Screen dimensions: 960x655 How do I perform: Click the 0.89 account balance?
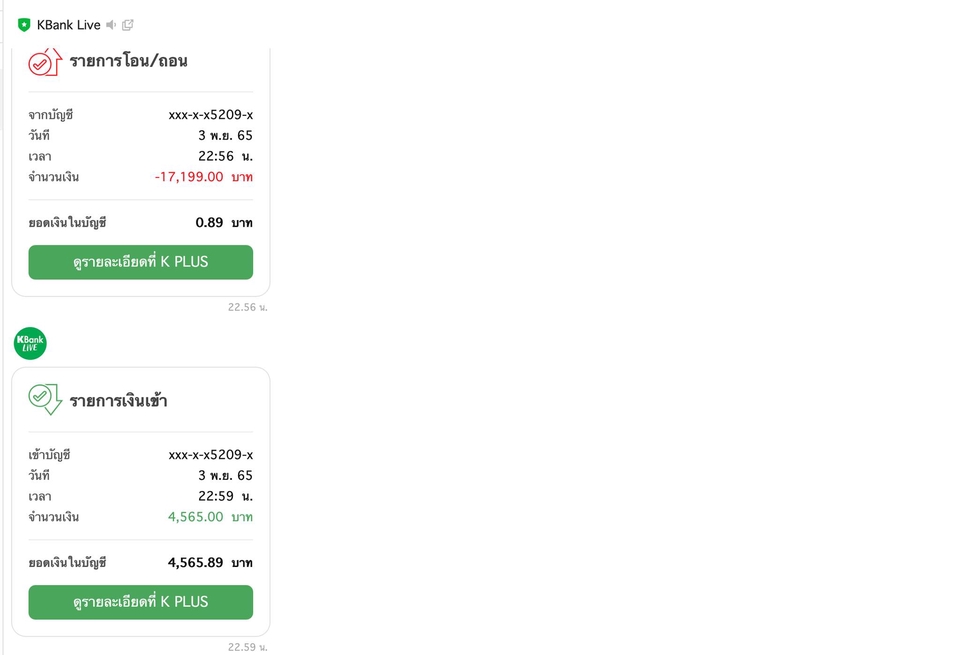tap(209, 222)
